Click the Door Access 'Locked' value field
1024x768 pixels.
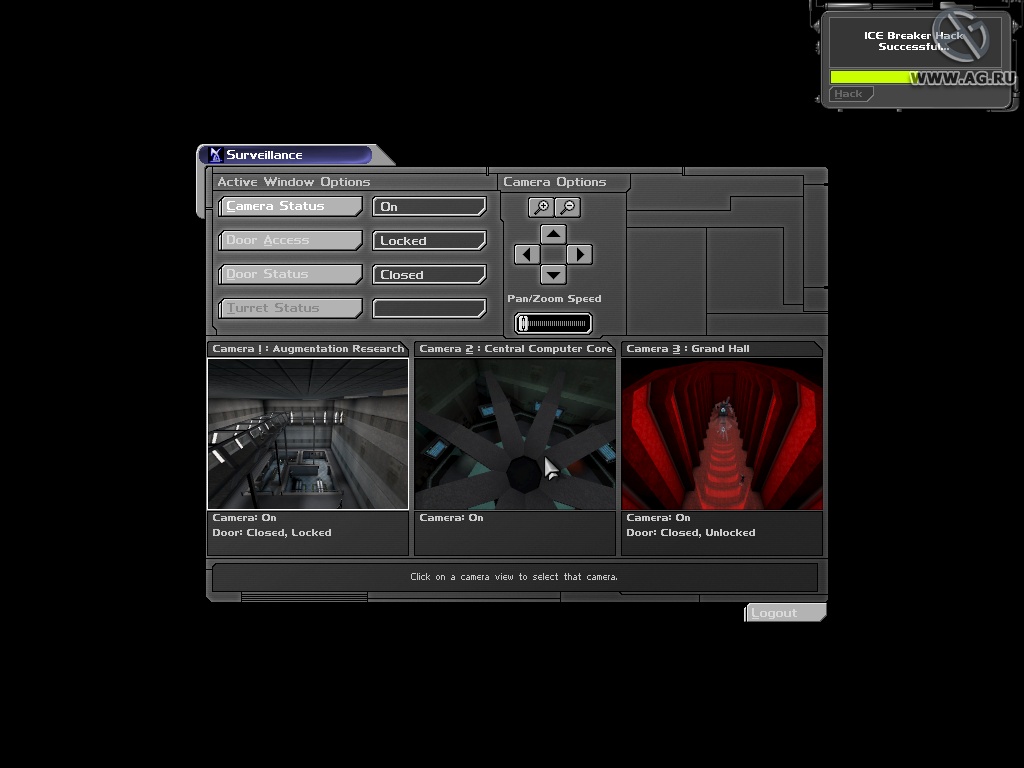click(429, 241)
